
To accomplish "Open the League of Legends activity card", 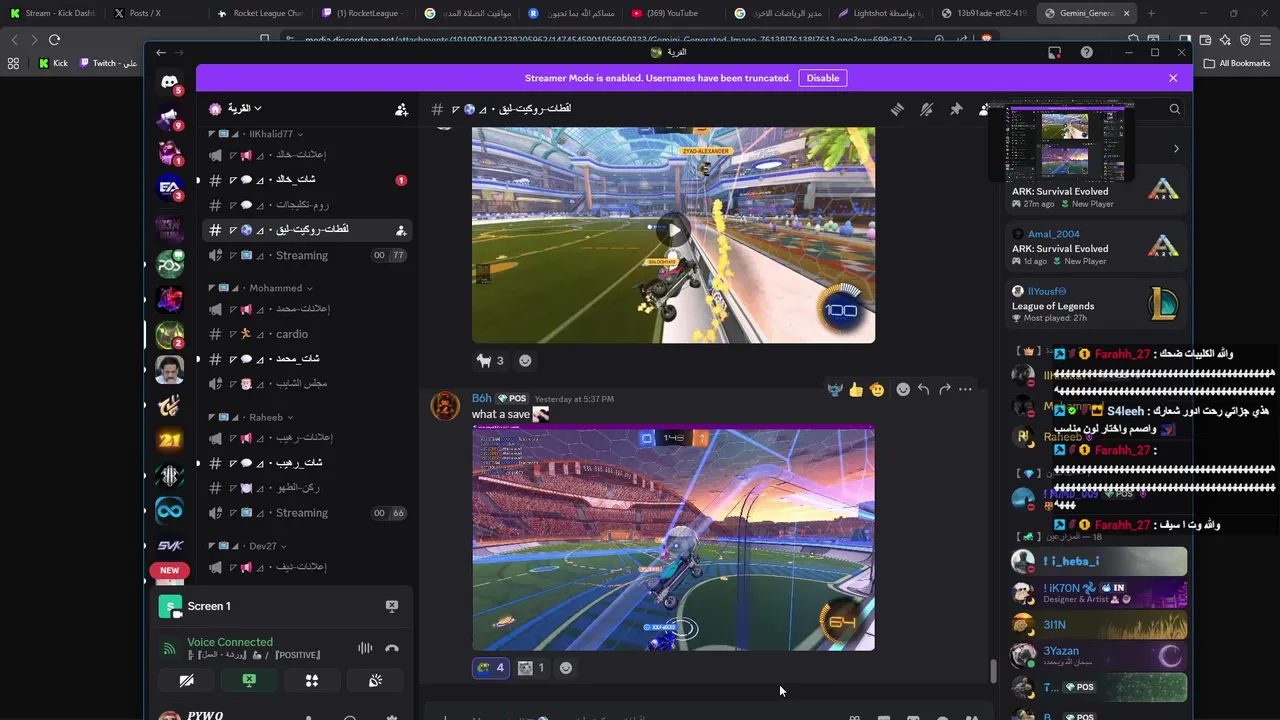I will click(x=1096, y=305).
